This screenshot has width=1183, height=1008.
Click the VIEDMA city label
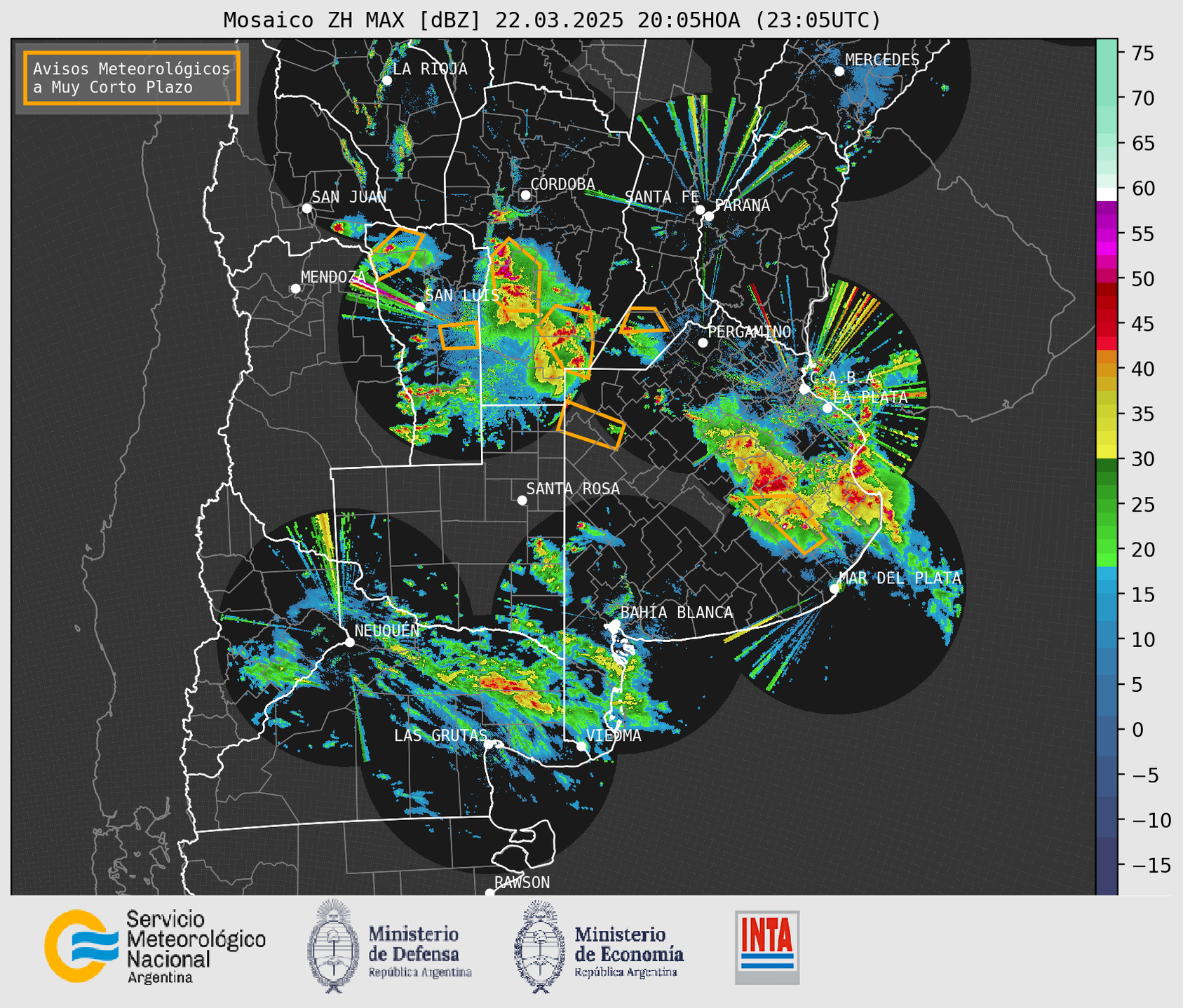click(614, 735)
